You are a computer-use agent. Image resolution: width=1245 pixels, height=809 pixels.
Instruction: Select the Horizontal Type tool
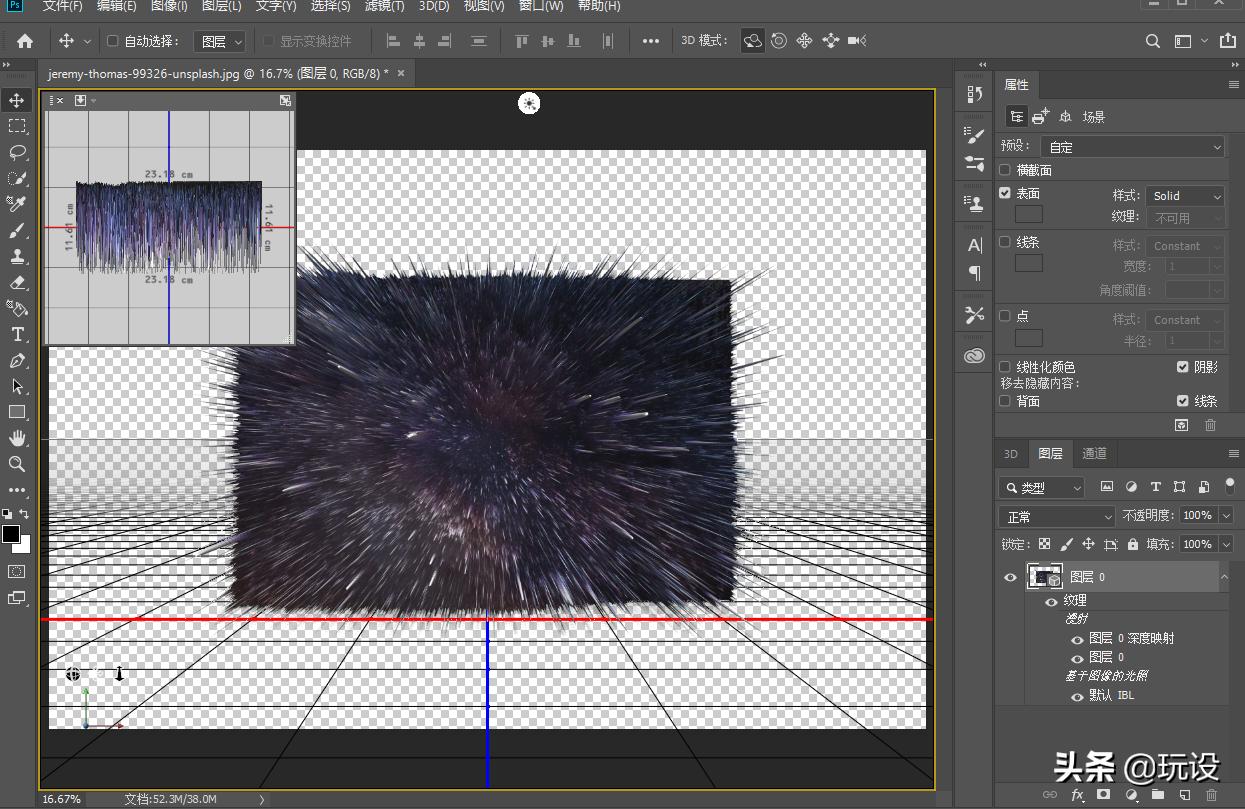[x=17, y=334]
